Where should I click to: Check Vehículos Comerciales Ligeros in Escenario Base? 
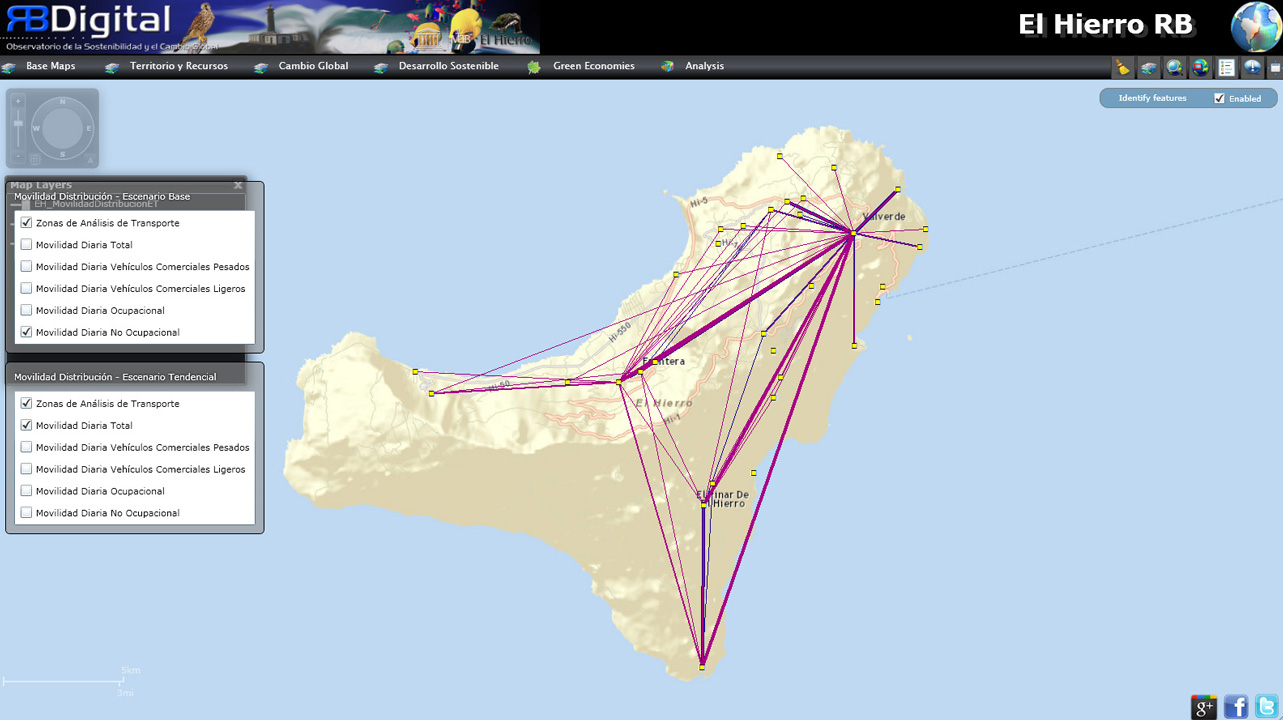(x=26, y=288)
